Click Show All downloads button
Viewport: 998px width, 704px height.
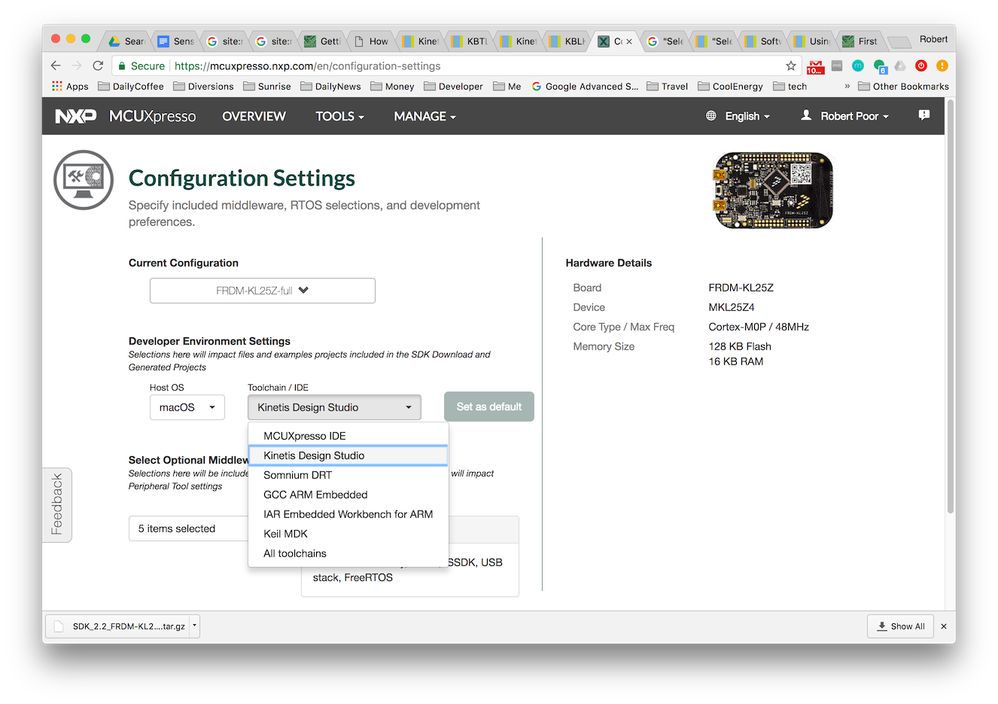(900, 626)
